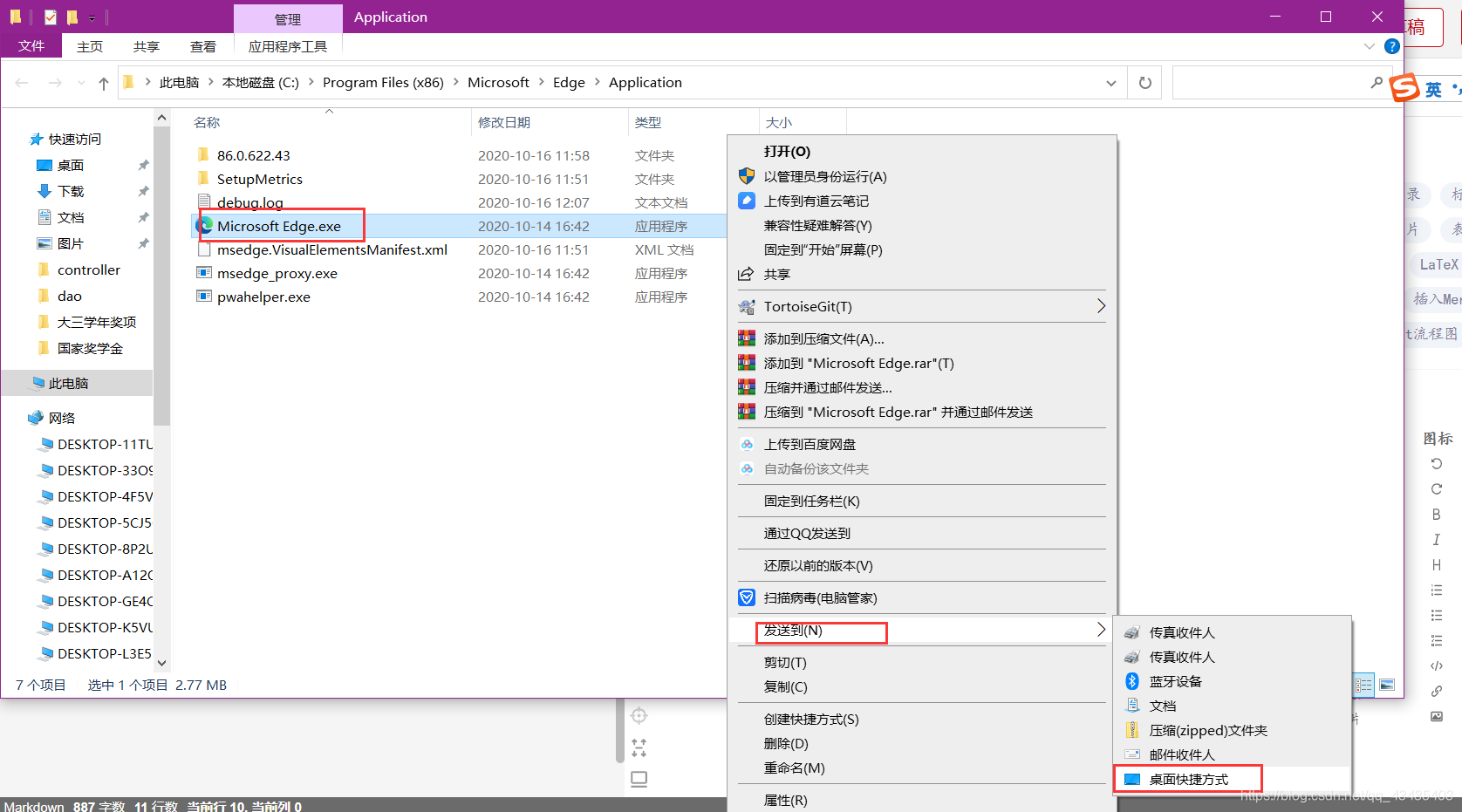Click Program Files (x86) breadcrumb
Viewport: 1462px width, 812px height.
[383, 82]
